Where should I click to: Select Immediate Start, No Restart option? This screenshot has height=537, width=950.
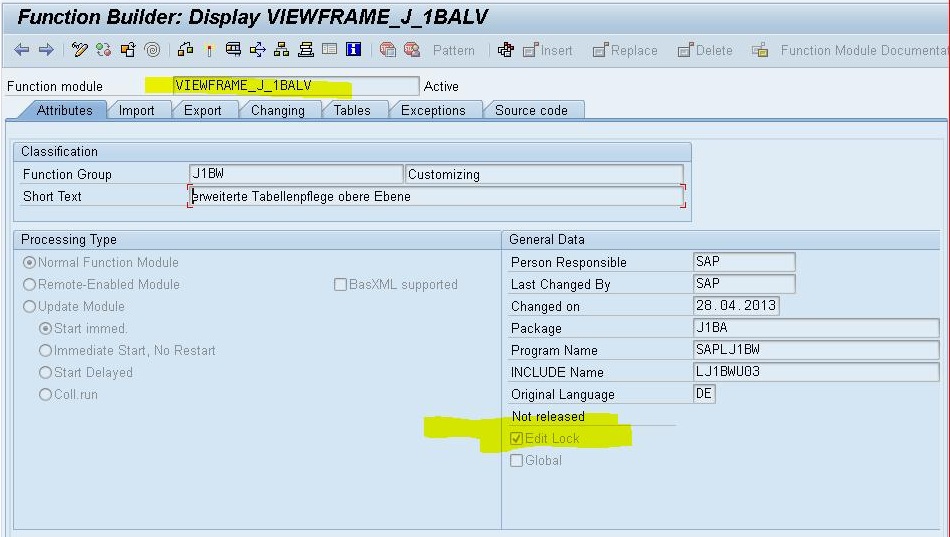45,350
